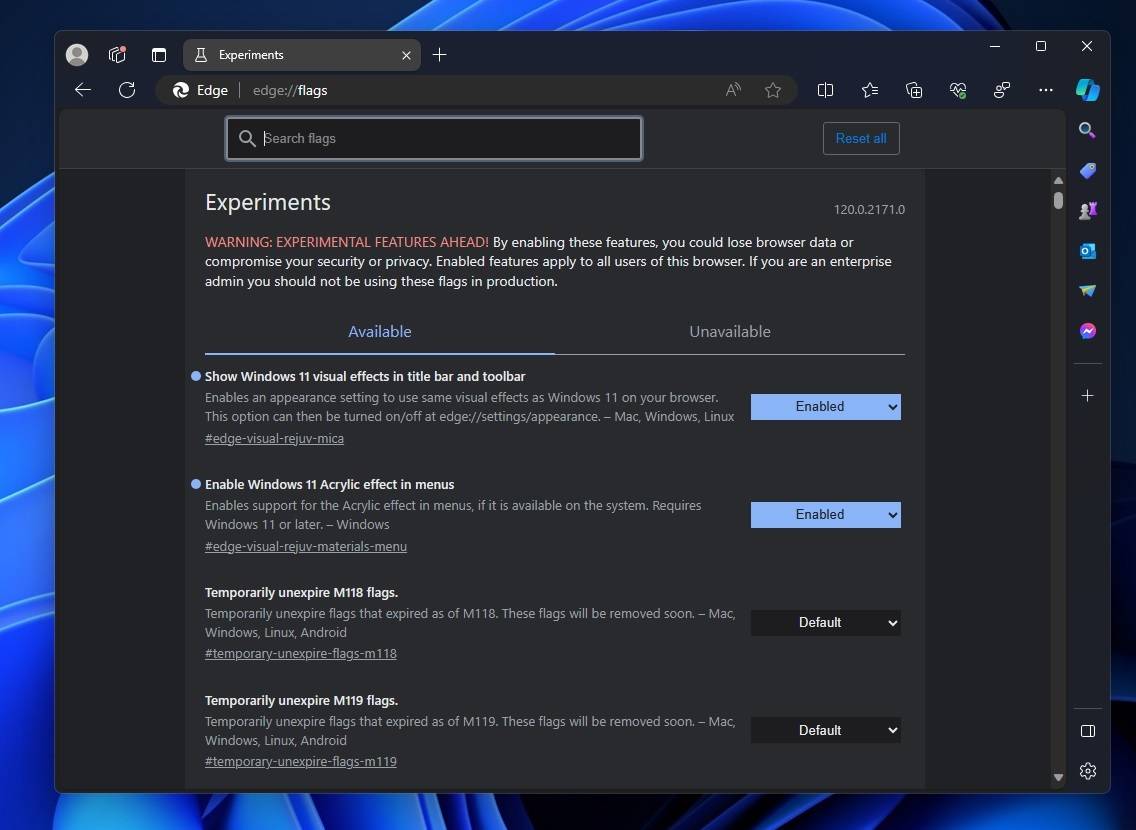
Task: Open split screen view
Action: tap(825, 90)
